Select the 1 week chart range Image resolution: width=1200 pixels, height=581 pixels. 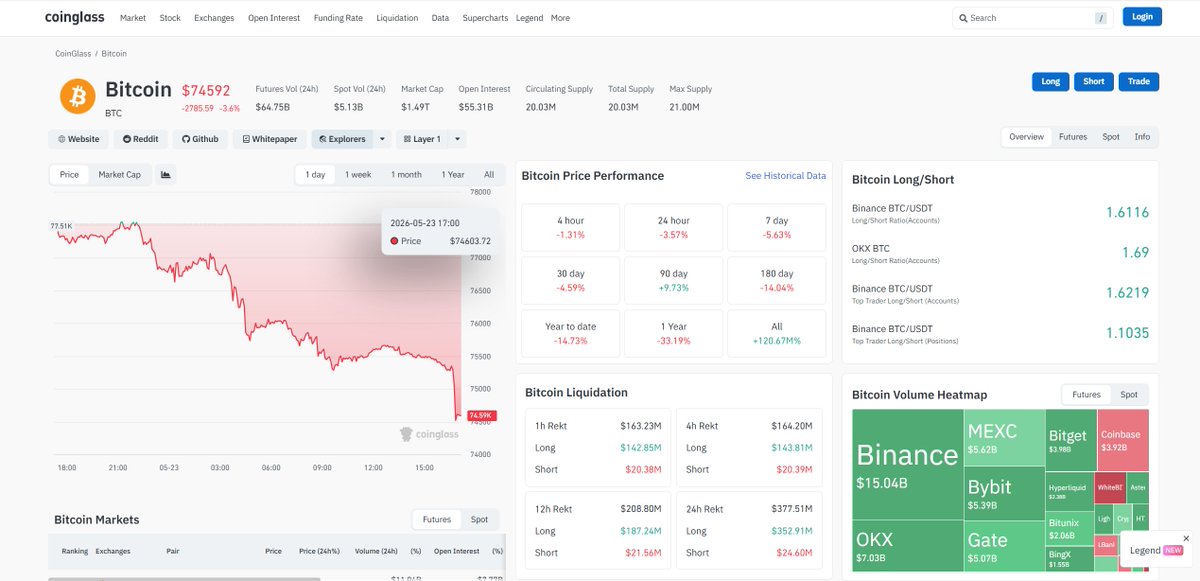pyautogui.click(x=358, y=175)
